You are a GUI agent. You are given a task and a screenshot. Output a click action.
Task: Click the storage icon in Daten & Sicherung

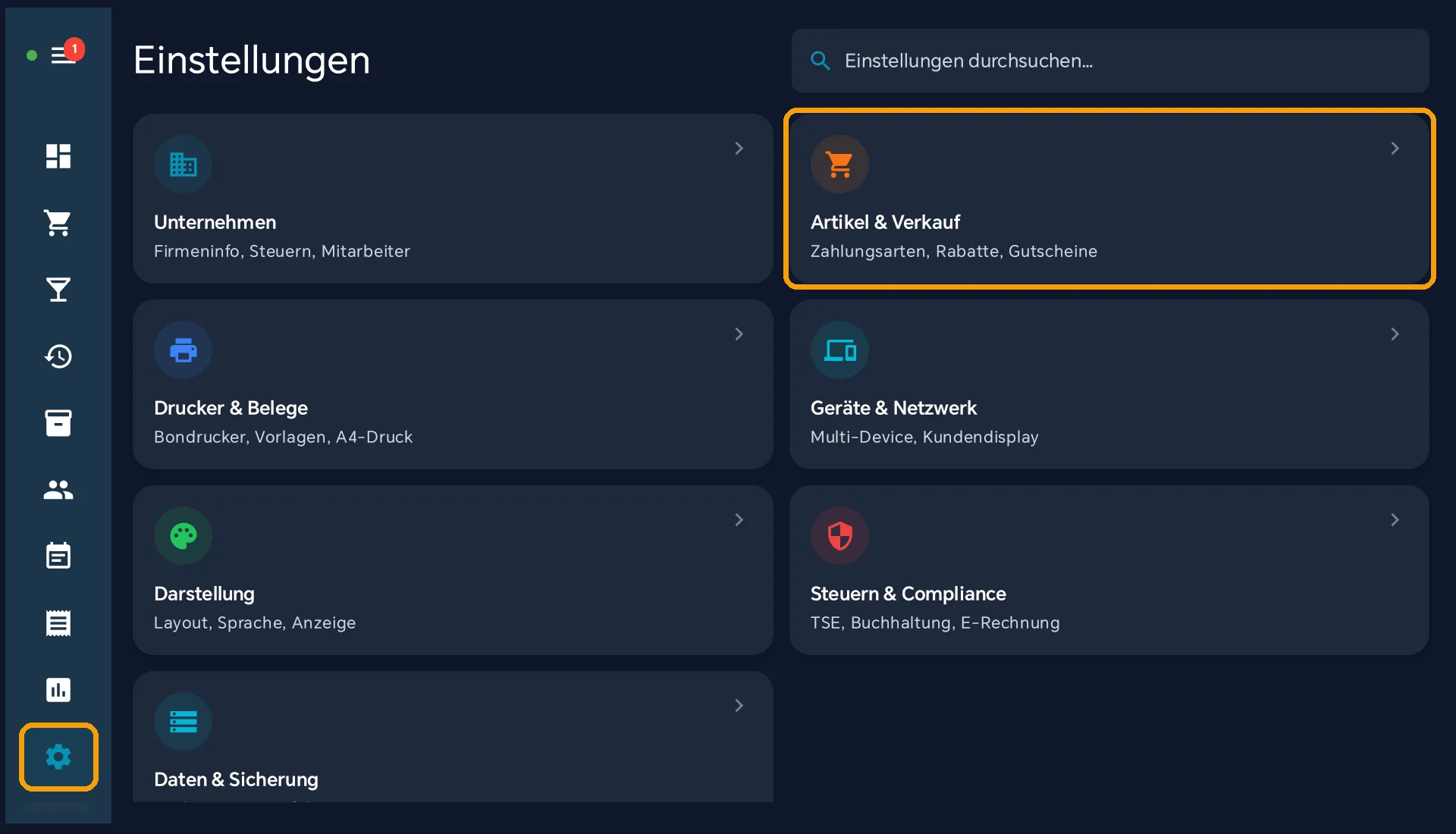pos(183,721)
